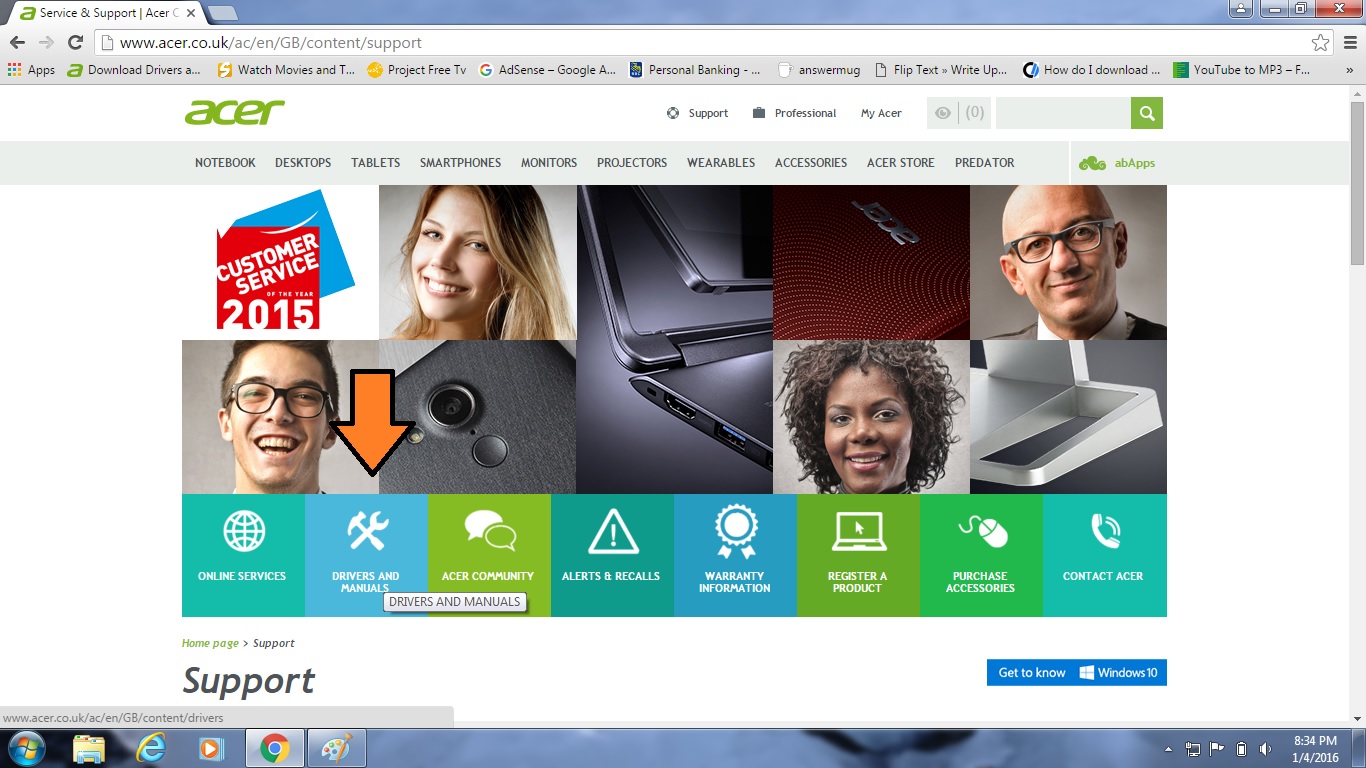Open a new browser tab
The height and width of the screenshot is (768, 1366).
coord(222,13)
